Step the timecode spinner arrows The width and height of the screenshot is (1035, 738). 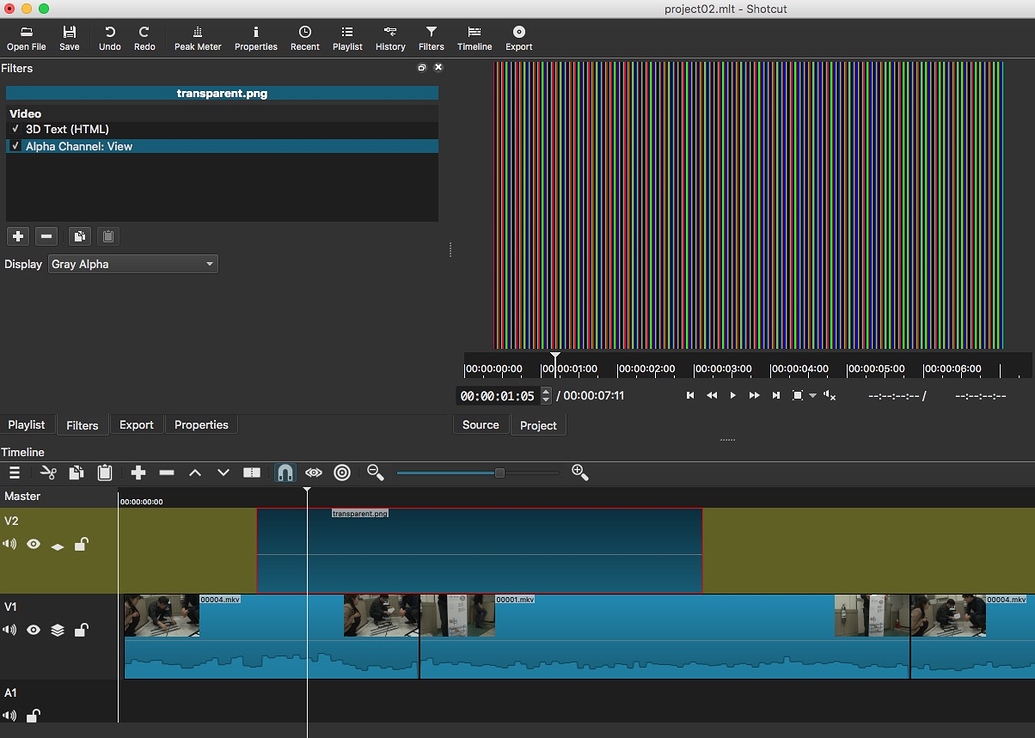tap(546, 396)
